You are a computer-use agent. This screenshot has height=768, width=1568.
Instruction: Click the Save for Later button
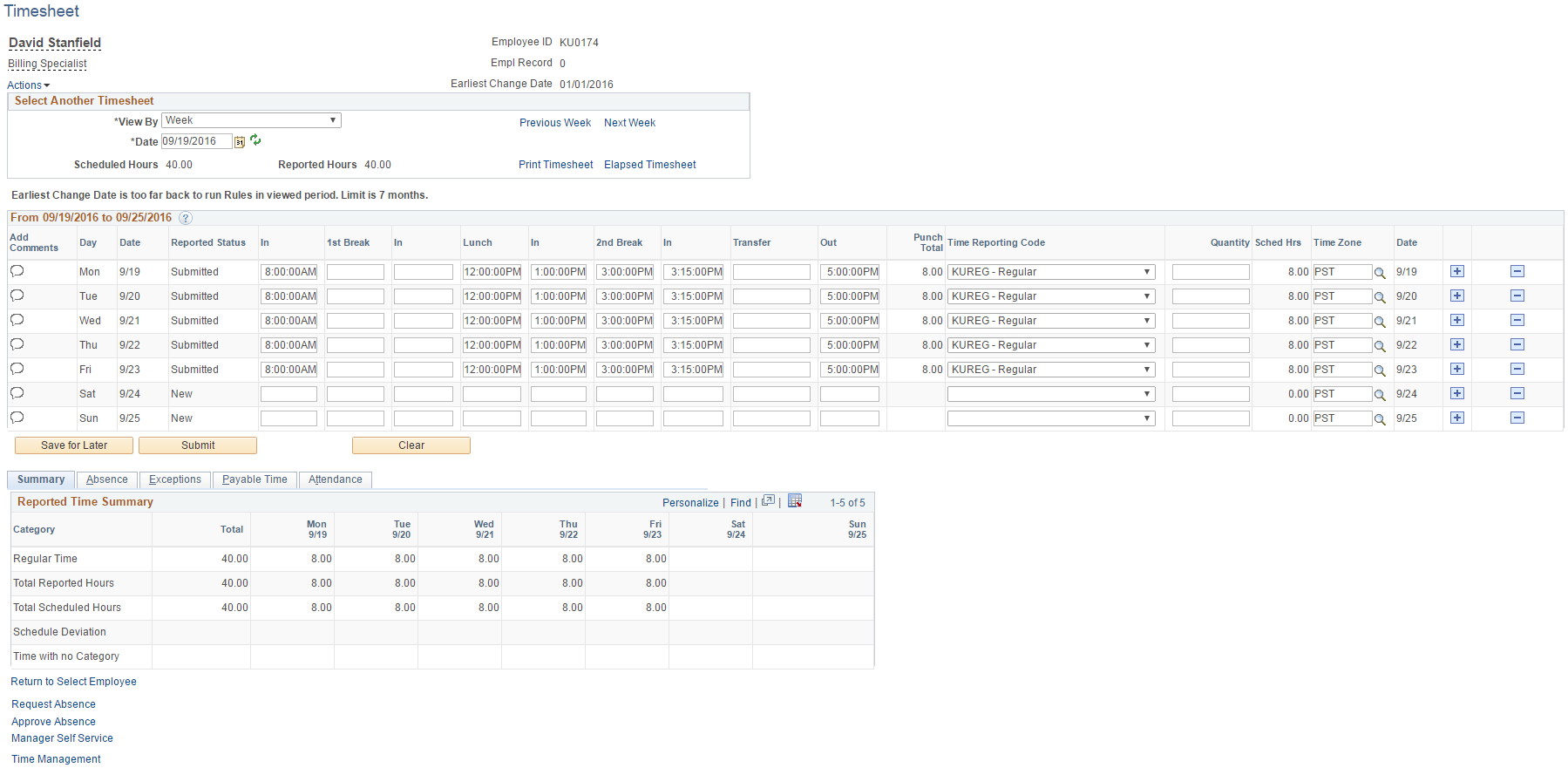[x=74, y=445]
